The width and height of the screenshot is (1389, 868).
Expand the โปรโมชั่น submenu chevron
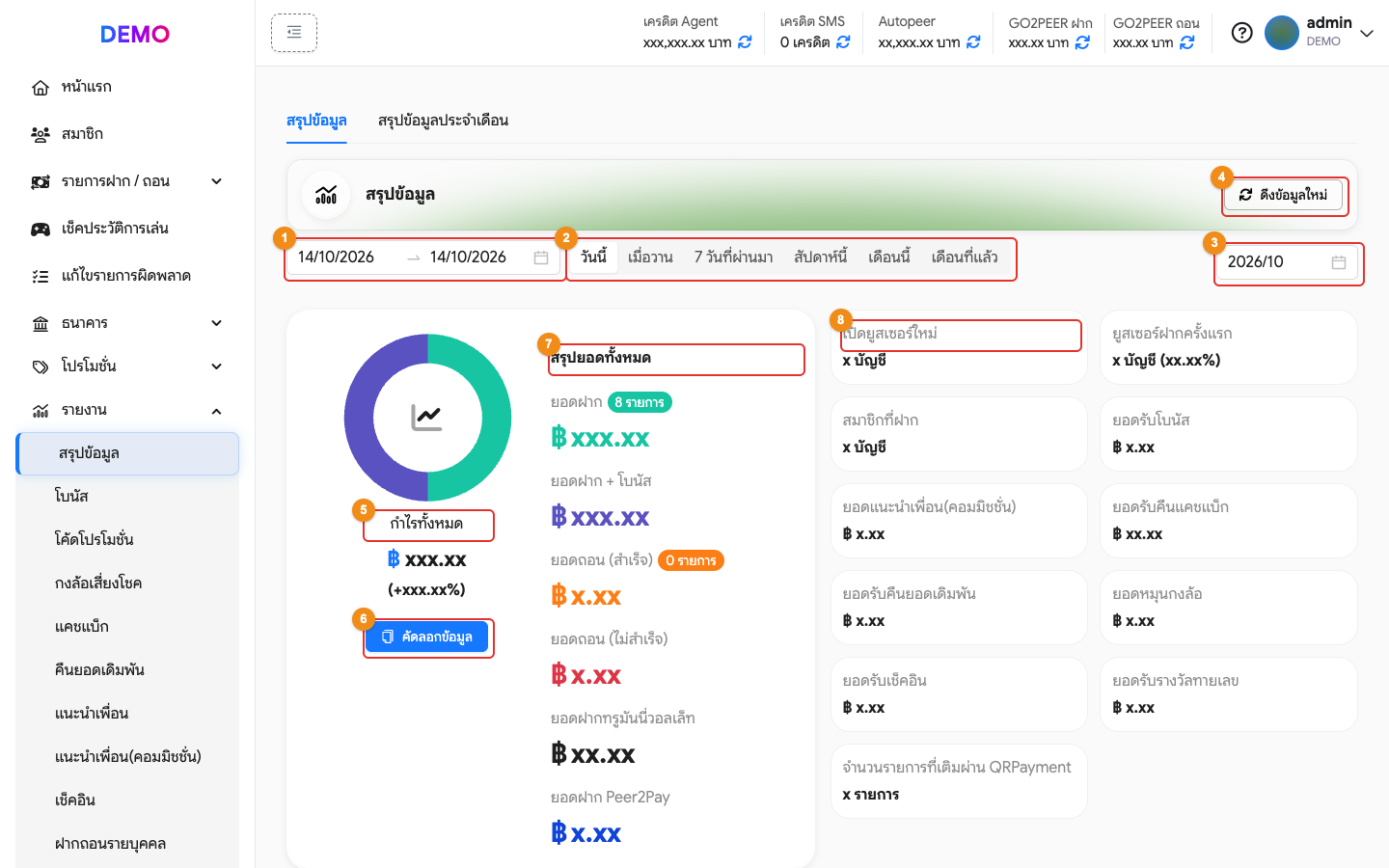coord(217,366)
